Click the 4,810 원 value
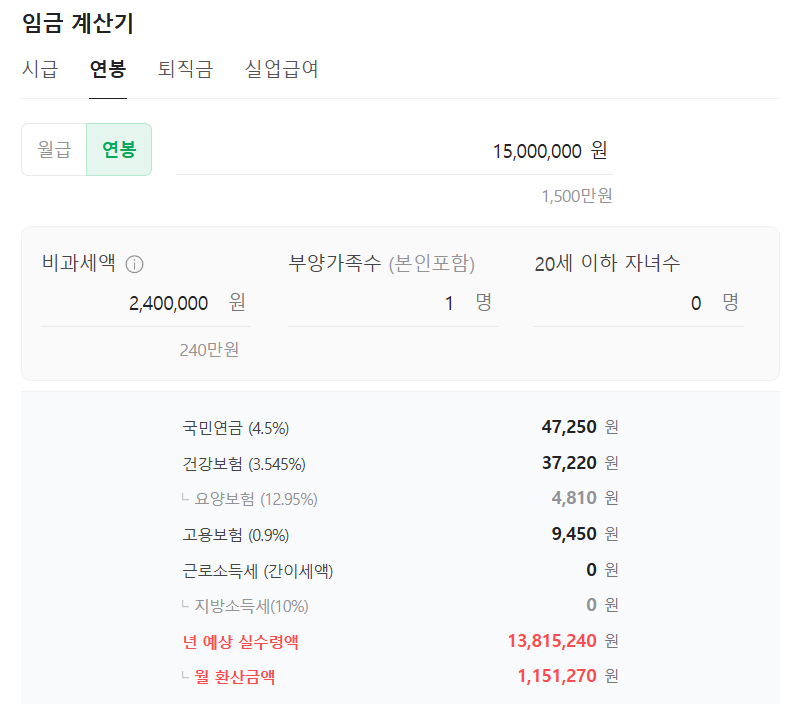The height and width of the screenshot is (704, 797). [x=585, y=498]
